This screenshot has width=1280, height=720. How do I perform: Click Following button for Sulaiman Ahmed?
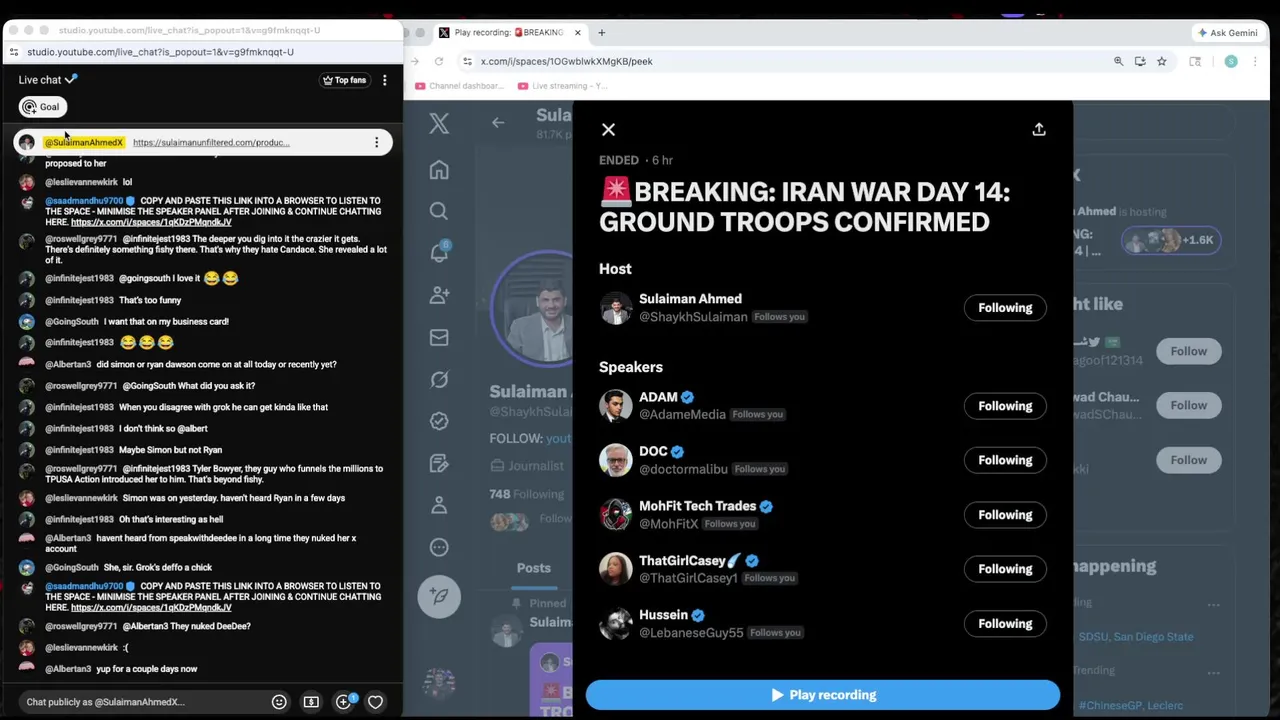point(1005,308)
